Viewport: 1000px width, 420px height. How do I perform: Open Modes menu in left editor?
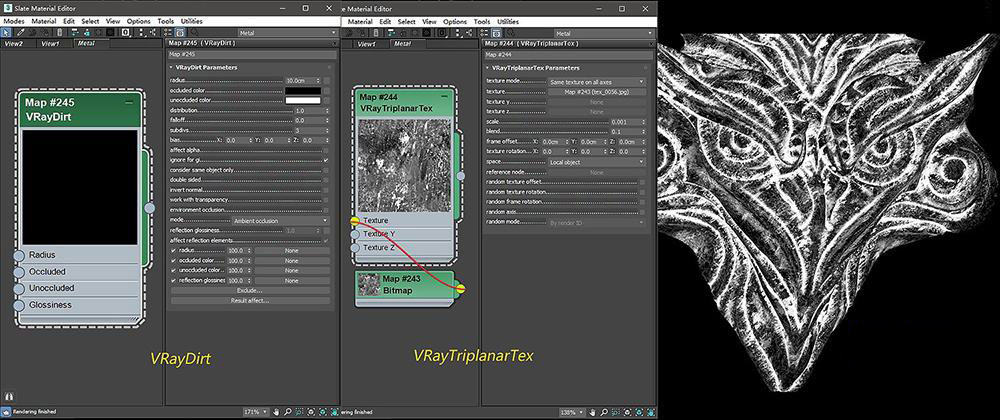pos(14,21)
